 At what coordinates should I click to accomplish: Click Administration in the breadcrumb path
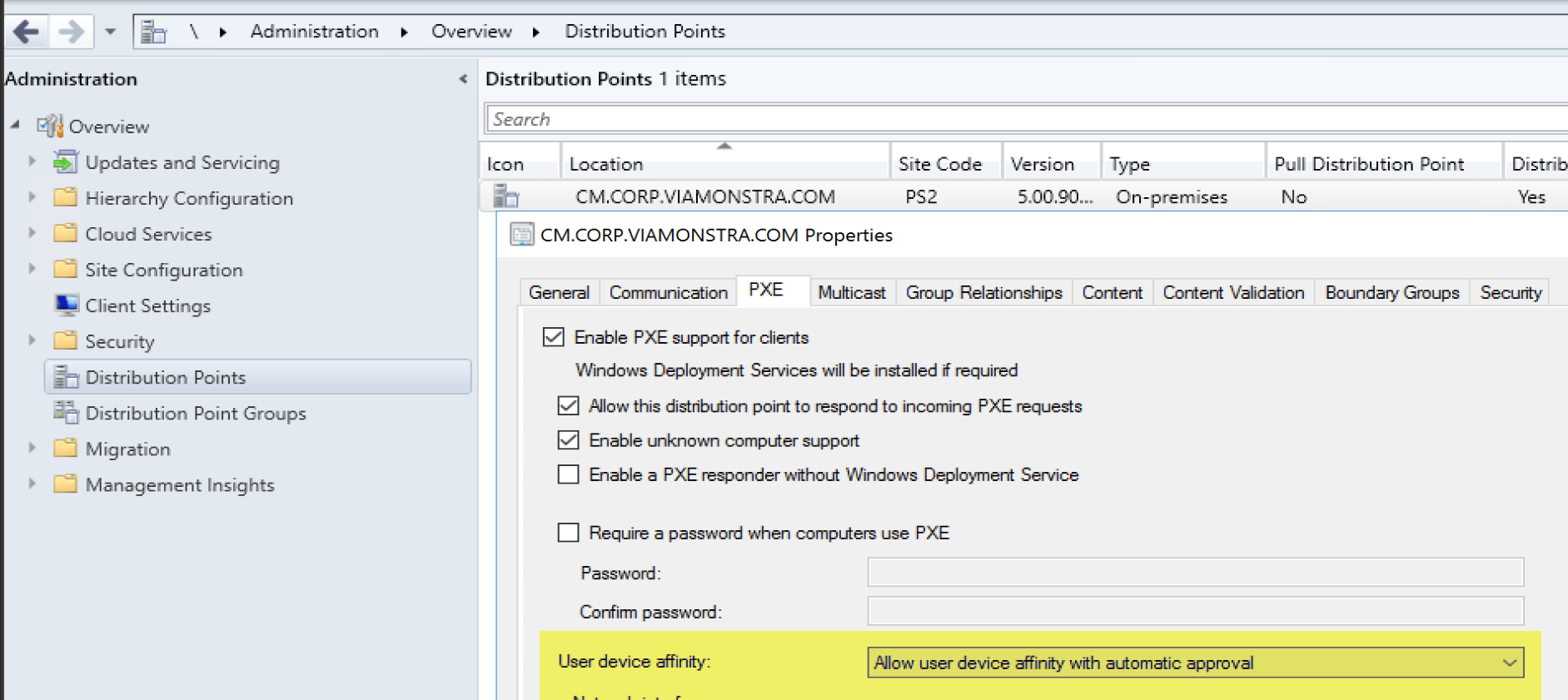point(314,32)
